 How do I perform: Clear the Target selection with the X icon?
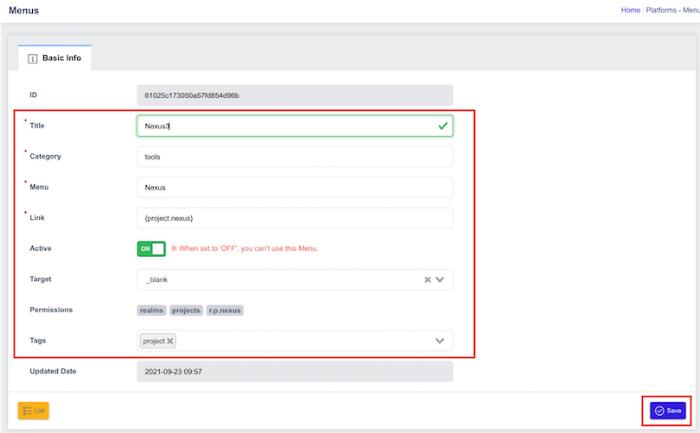[427, 279]
